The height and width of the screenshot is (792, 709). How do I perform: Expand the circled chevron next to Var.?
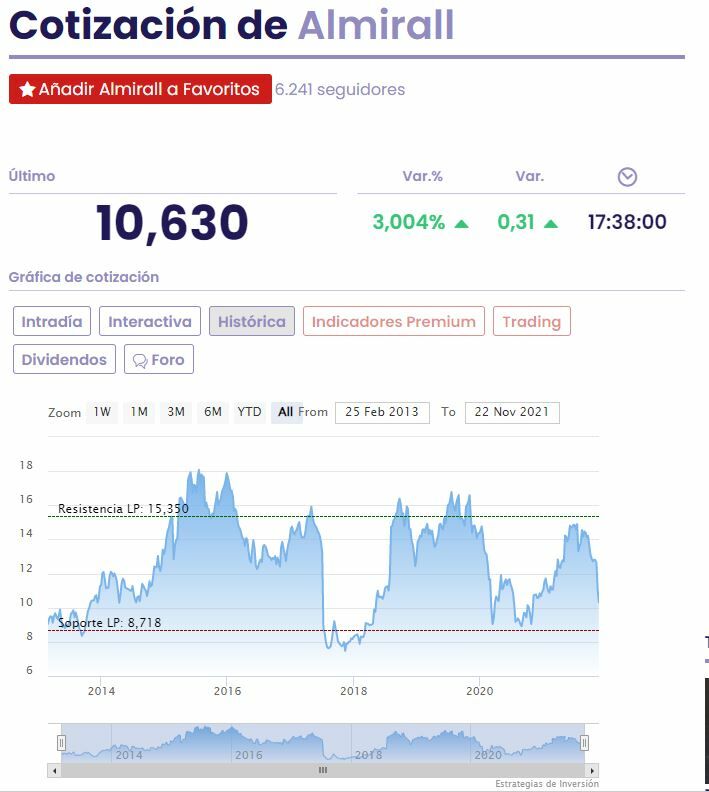[x=627, y=177]
